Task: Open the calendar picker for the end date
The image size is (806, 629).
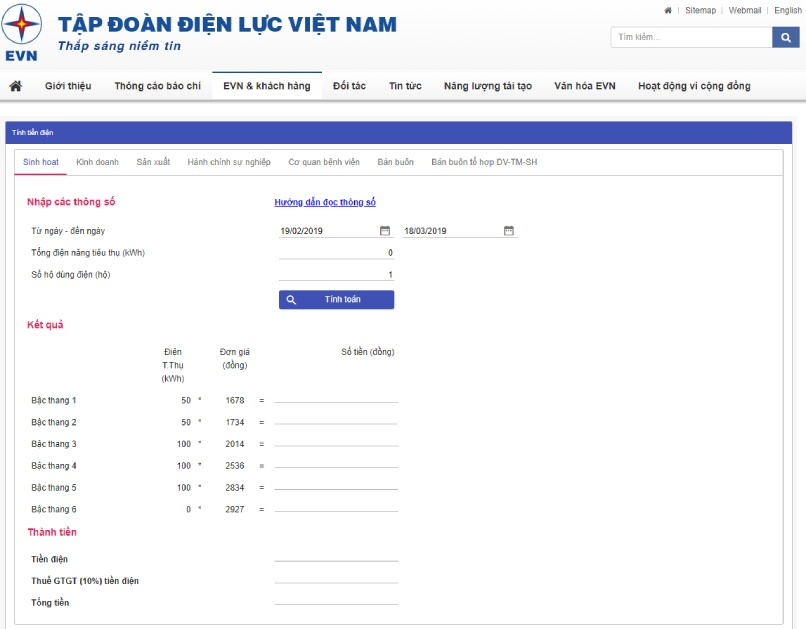Action: click(x=509, y=230)
